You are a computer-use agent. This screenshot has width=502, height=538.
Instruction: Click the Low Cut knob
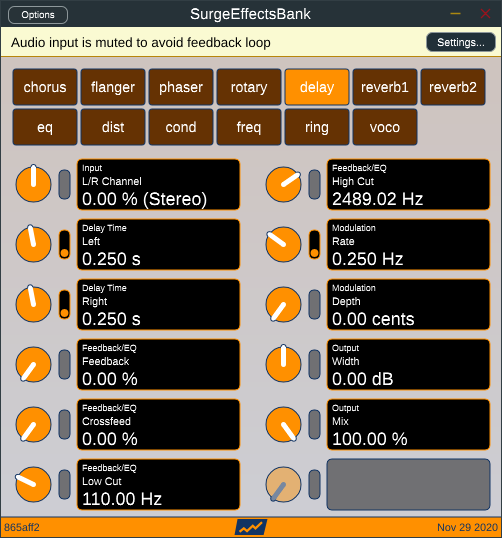point(33,484)
